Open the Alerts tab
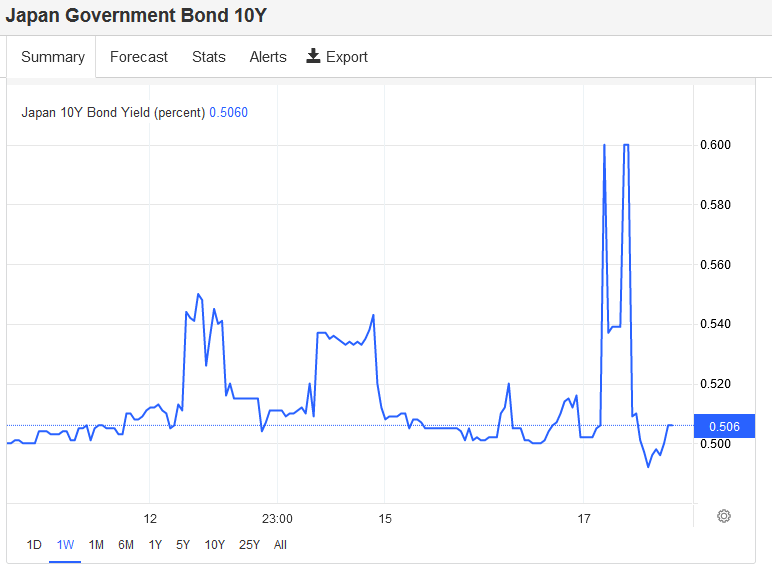Image resolution: width=772 pixels, height=568 pixels. 268,57
